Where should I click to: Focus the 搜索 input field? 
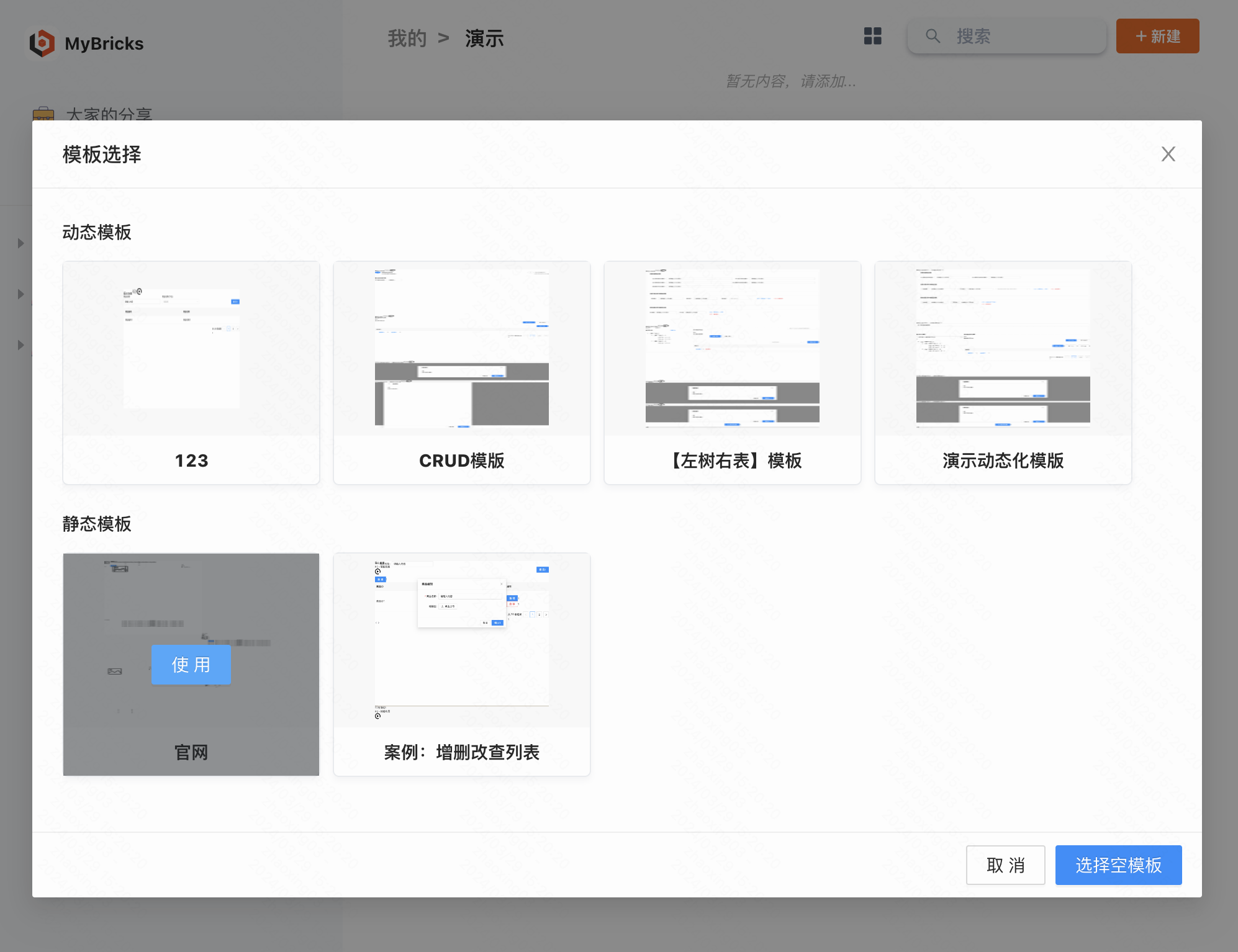(1006, 36)
